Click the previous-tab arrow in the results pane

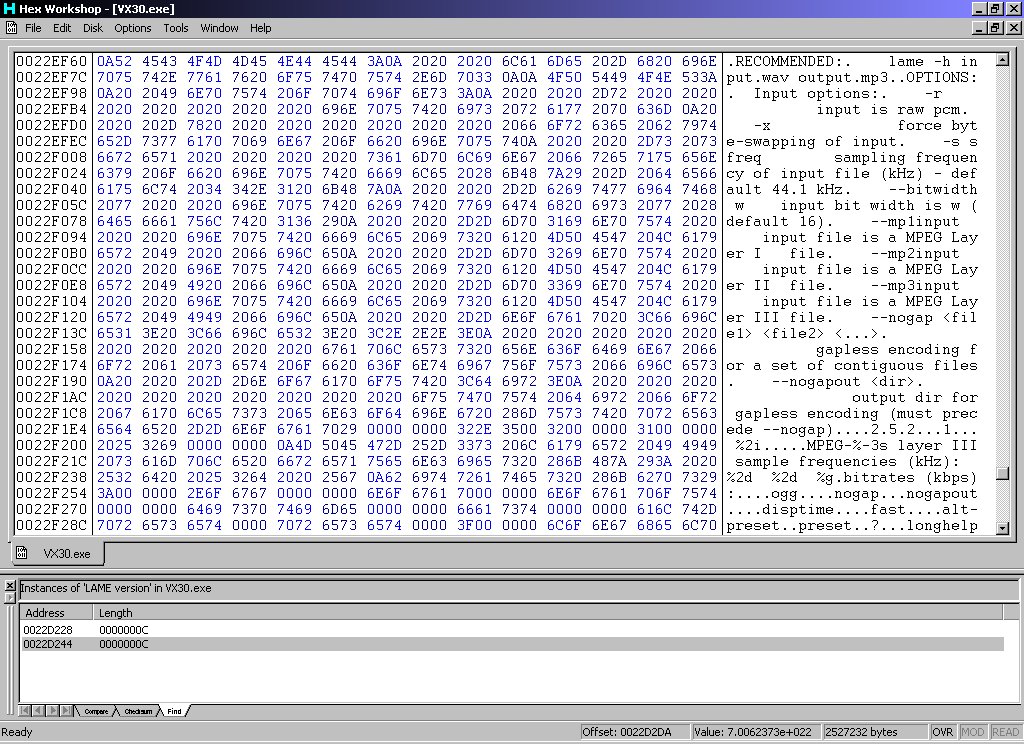(x=37, y=711)
